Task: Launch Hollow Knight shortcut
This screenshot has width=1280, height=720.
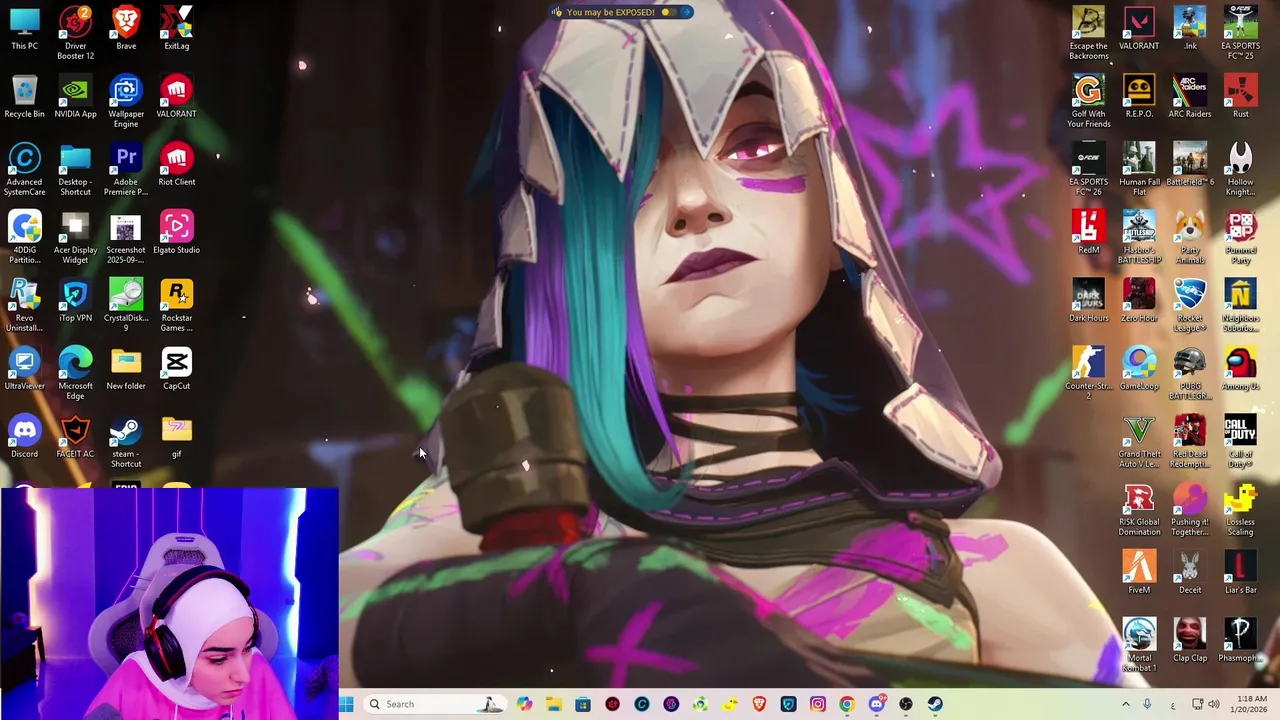Action: pyautogui.click(x=1240, y=168)
